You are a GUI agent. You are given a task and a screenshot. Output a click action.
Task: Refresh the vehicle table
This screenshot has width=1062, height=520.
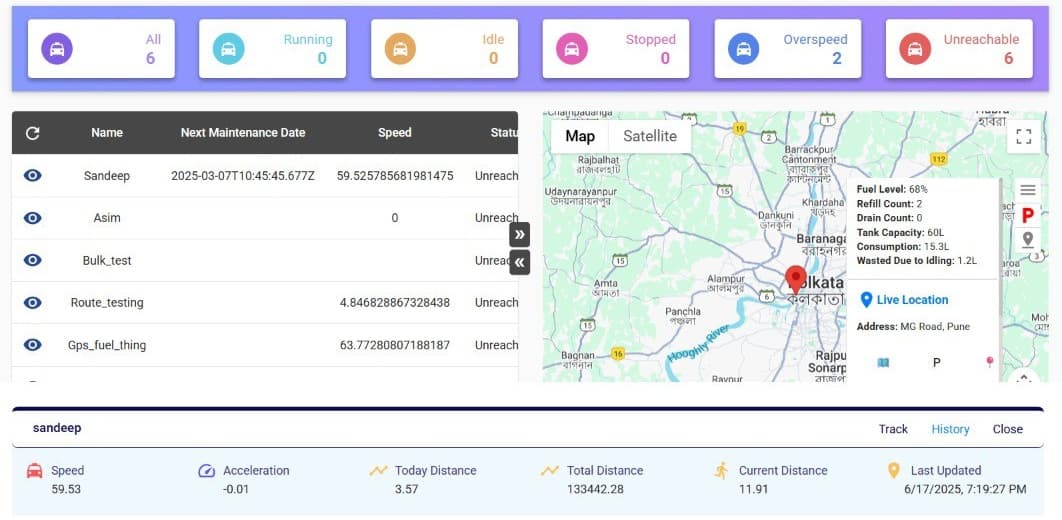pyautogui.click(x=33, y=133)
